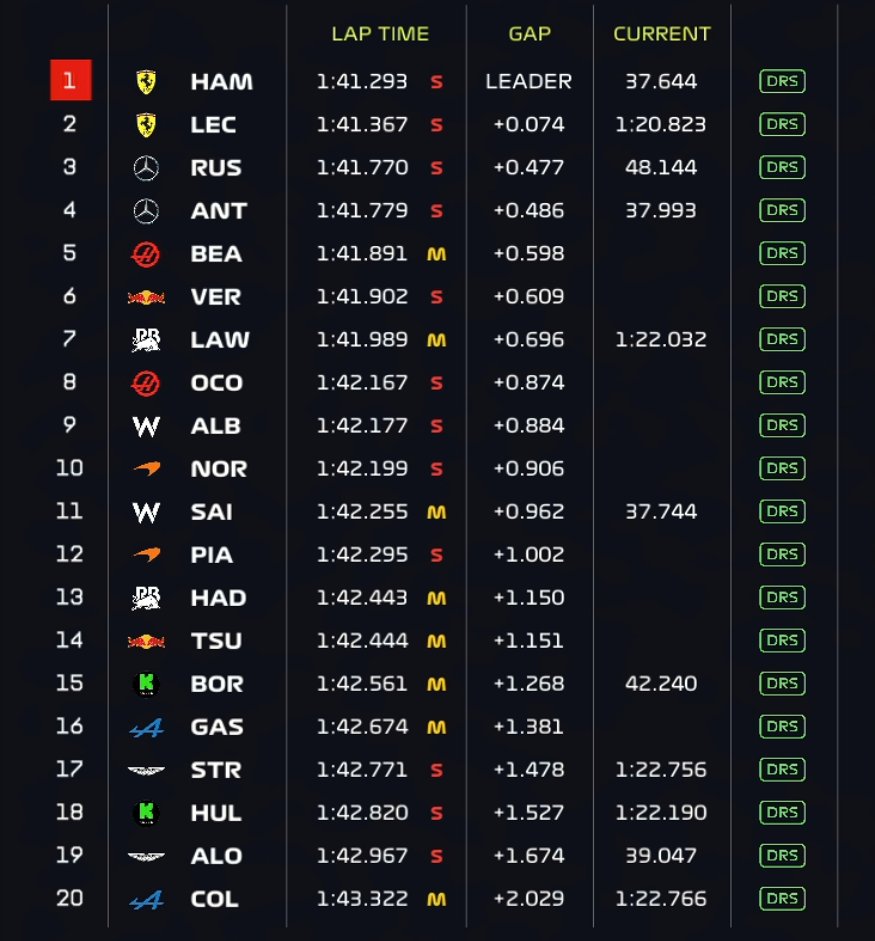Click the LAP TIME column header
The height and width of the screenshot is (941, 875).
[380, 34]
